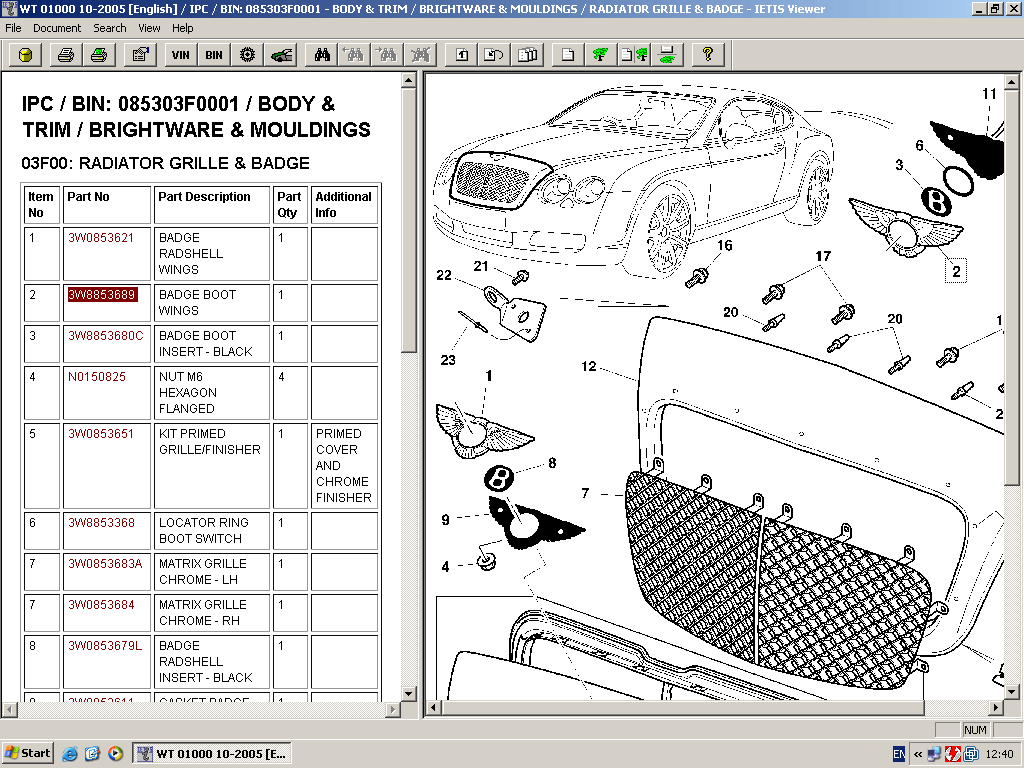
Task: Click the crossed-out binoculars icon
Action: tap(421, 55)
